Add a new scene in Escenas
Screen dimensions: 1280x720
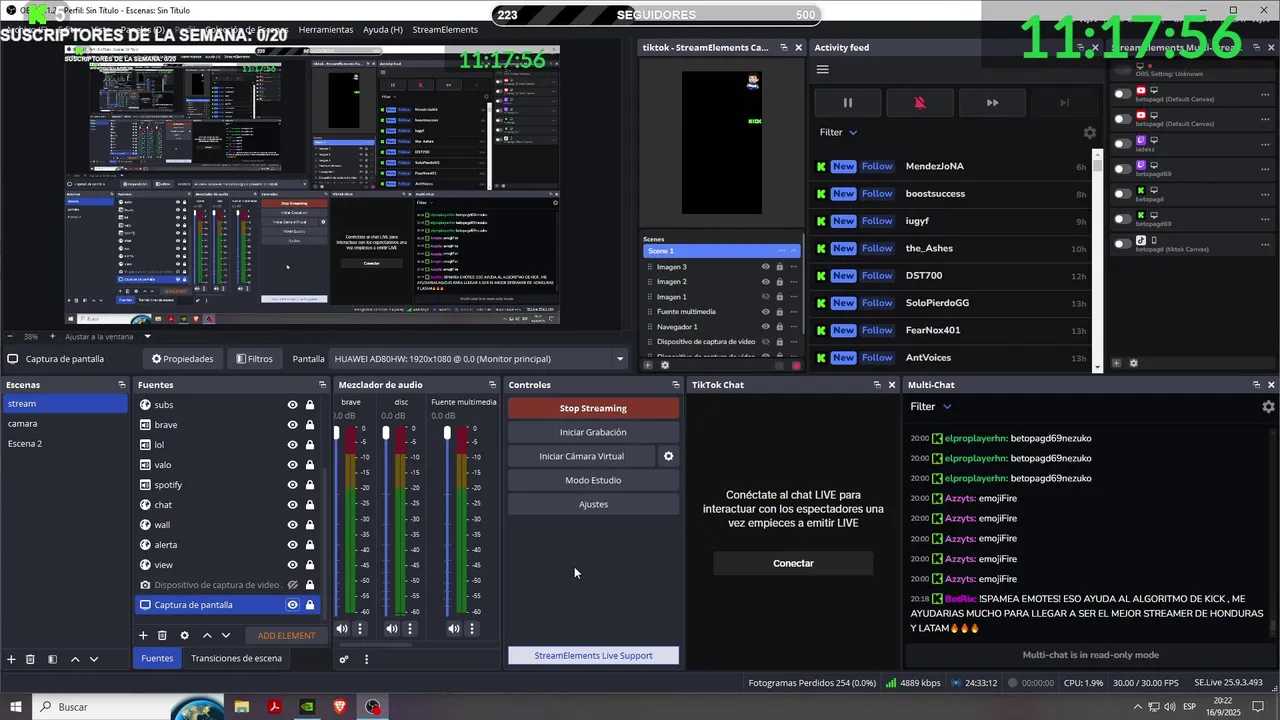pos(12,659)
